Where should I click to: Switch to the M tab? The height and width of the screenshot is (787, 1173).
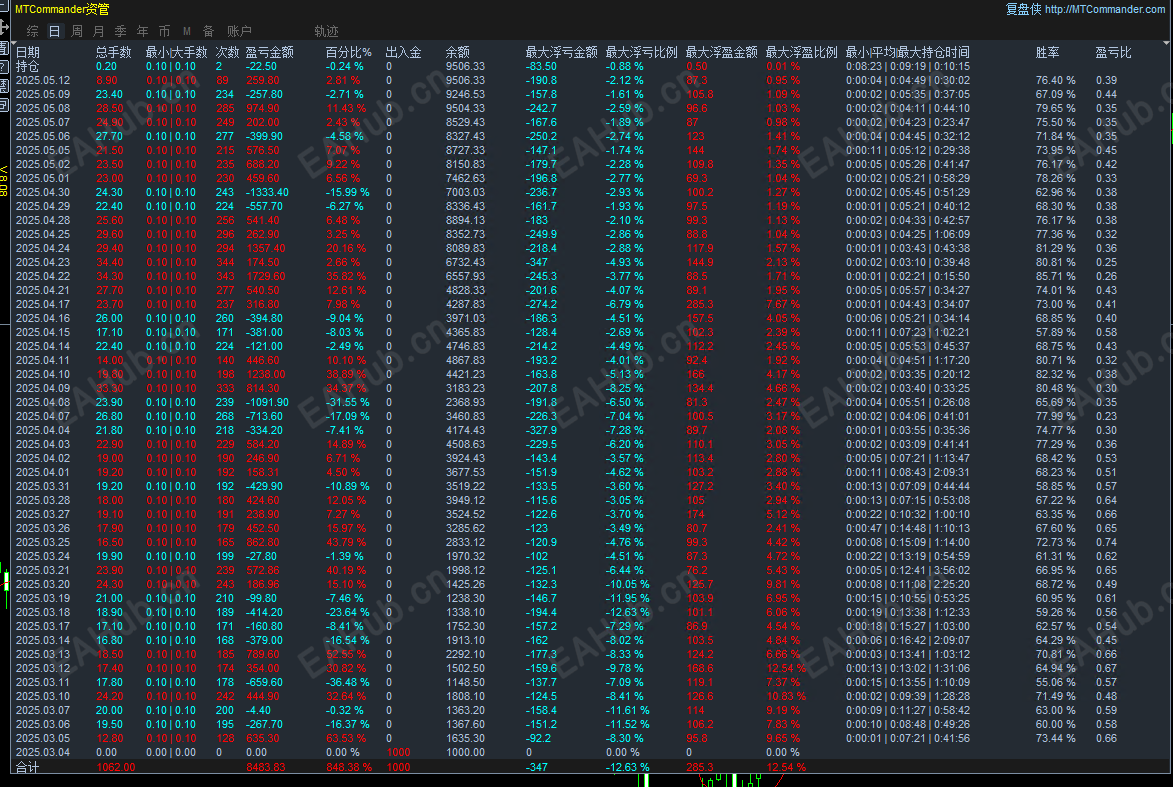(186, 31)
